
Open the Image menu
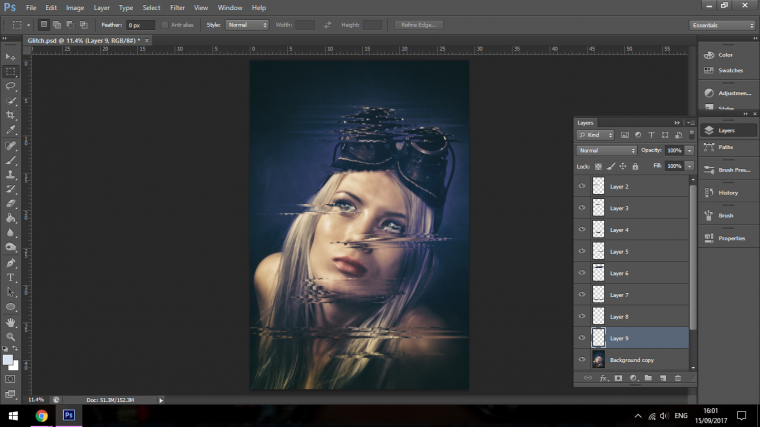pyautogui.click(x=75, y=8)
